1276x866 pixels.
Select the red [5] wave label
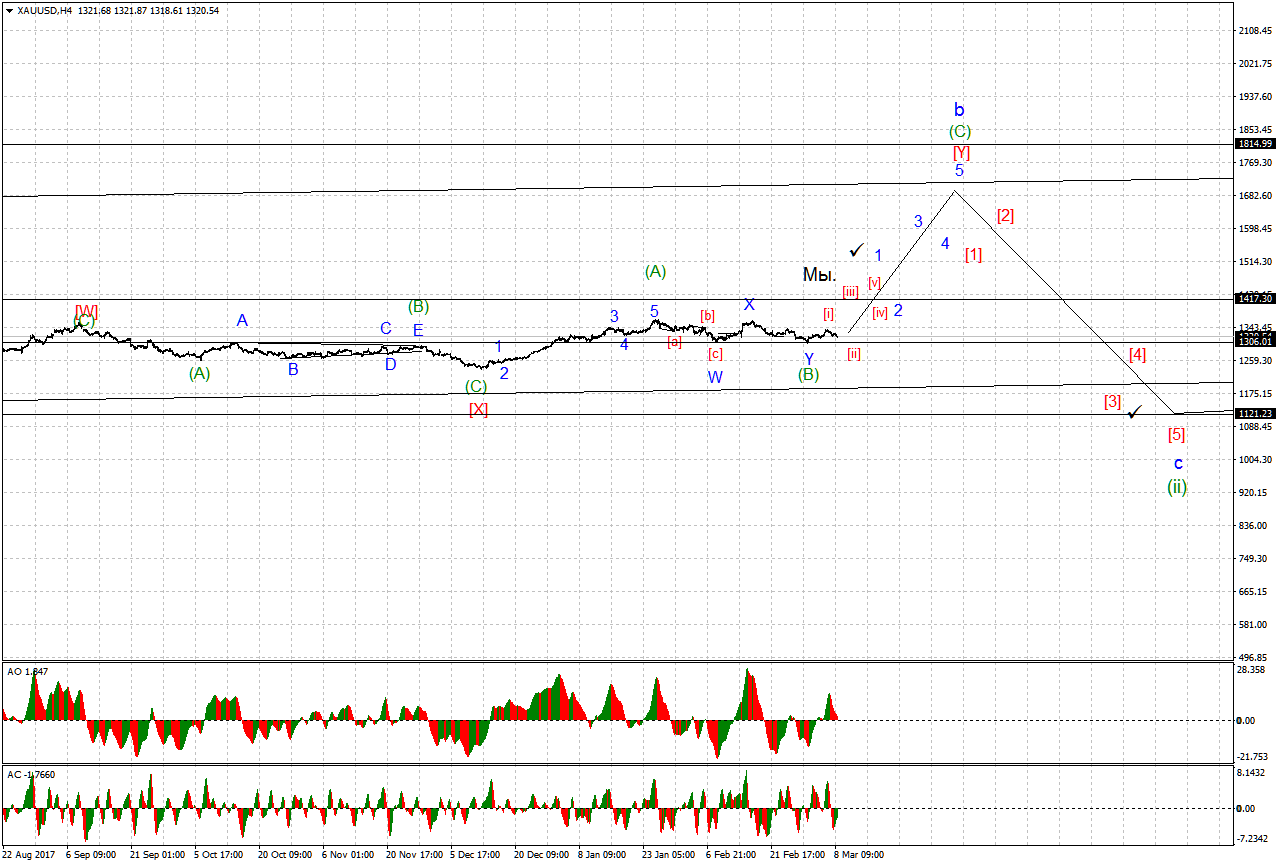1177,435
